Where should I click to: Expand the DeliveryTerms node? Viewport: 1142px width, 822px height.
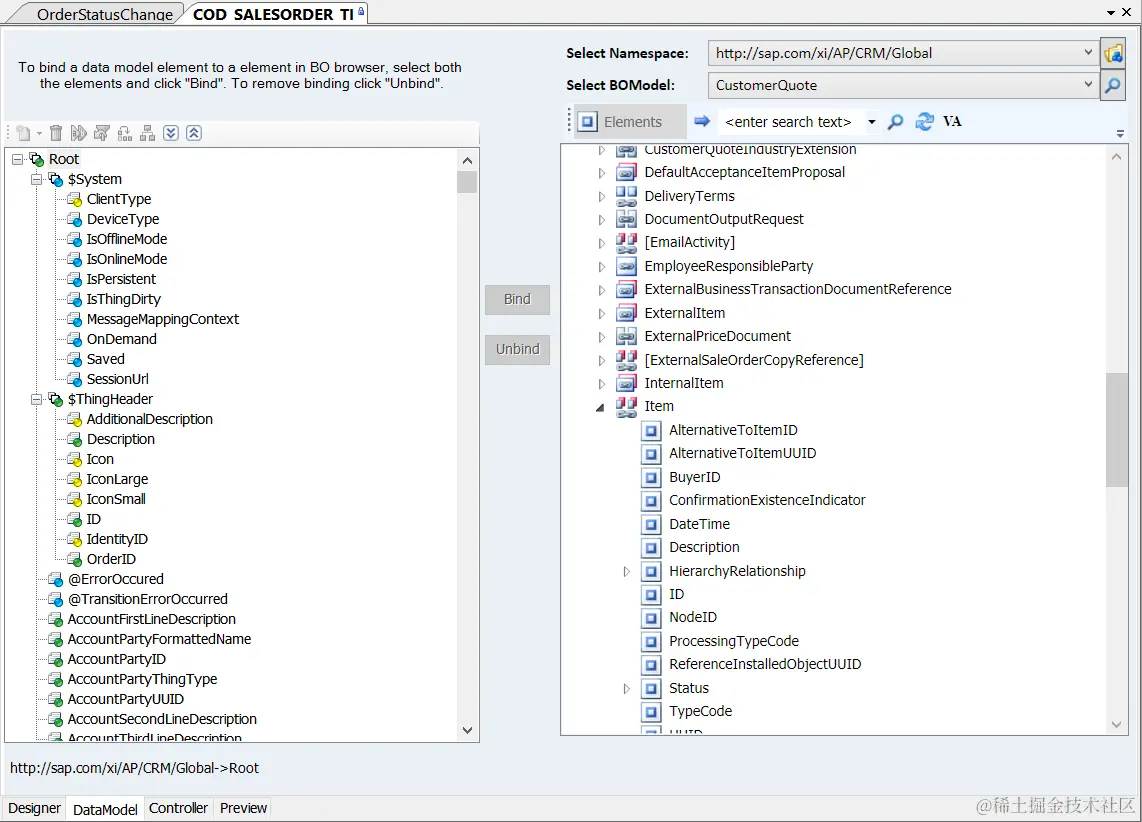602,197
